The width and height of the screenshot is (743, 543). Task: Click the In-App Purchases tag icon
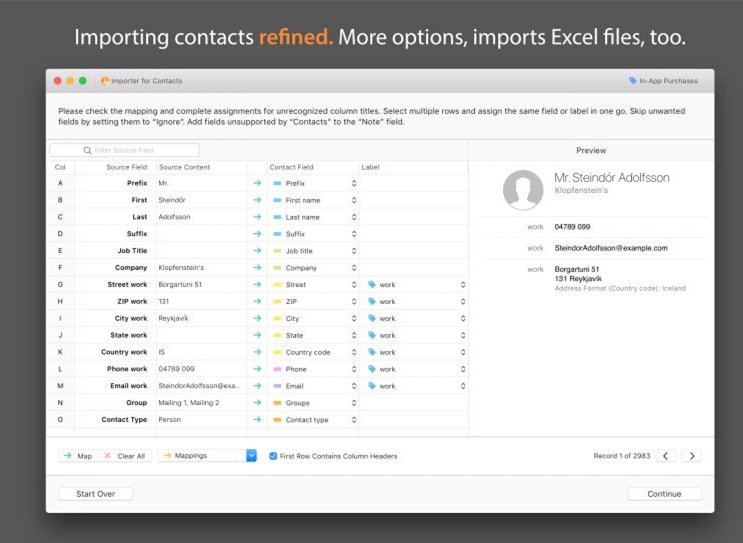coord(633,81)
